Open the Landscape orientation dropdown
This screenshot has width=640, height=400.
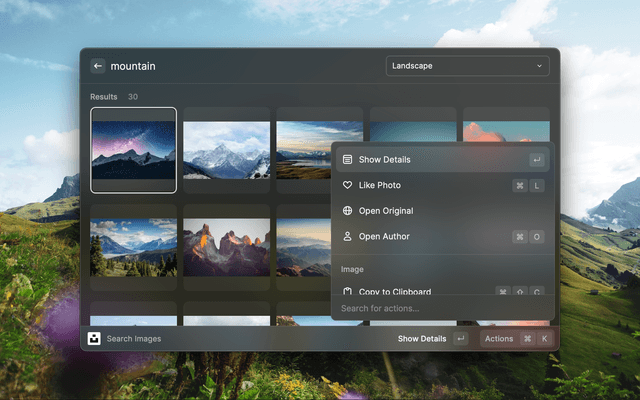(467, 66)
